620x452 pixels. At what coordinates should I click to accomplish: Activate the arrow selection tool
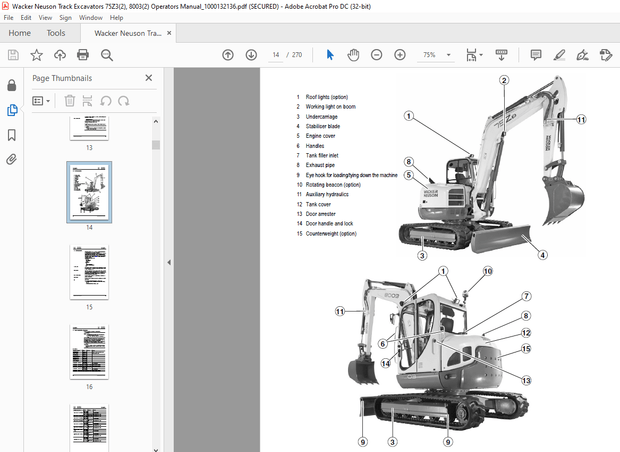332,55
